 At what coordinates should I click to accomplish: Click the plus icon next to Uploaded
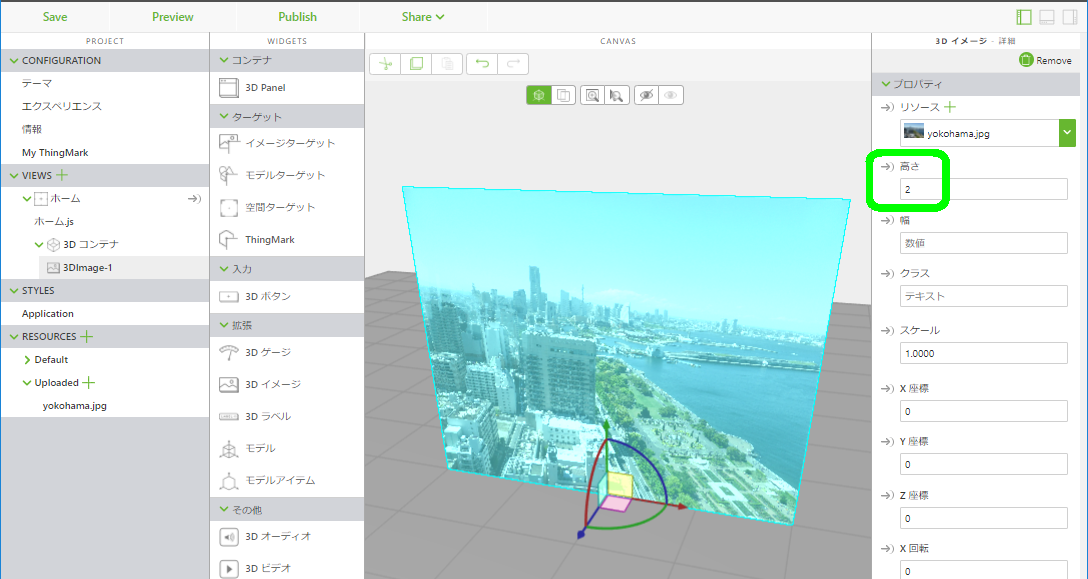(88, 383)
